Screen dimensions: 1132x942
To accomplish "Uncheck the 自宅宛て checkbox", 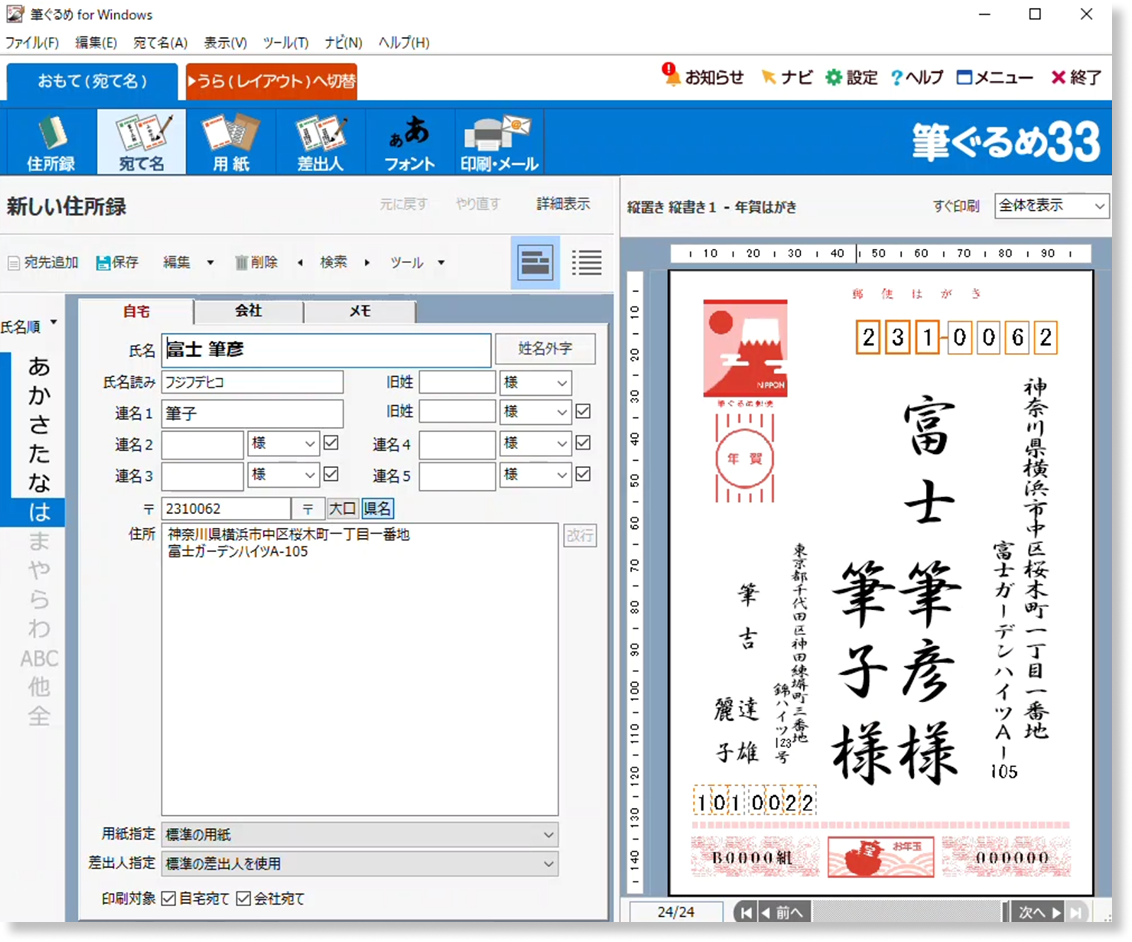I will tap(168, 899).
